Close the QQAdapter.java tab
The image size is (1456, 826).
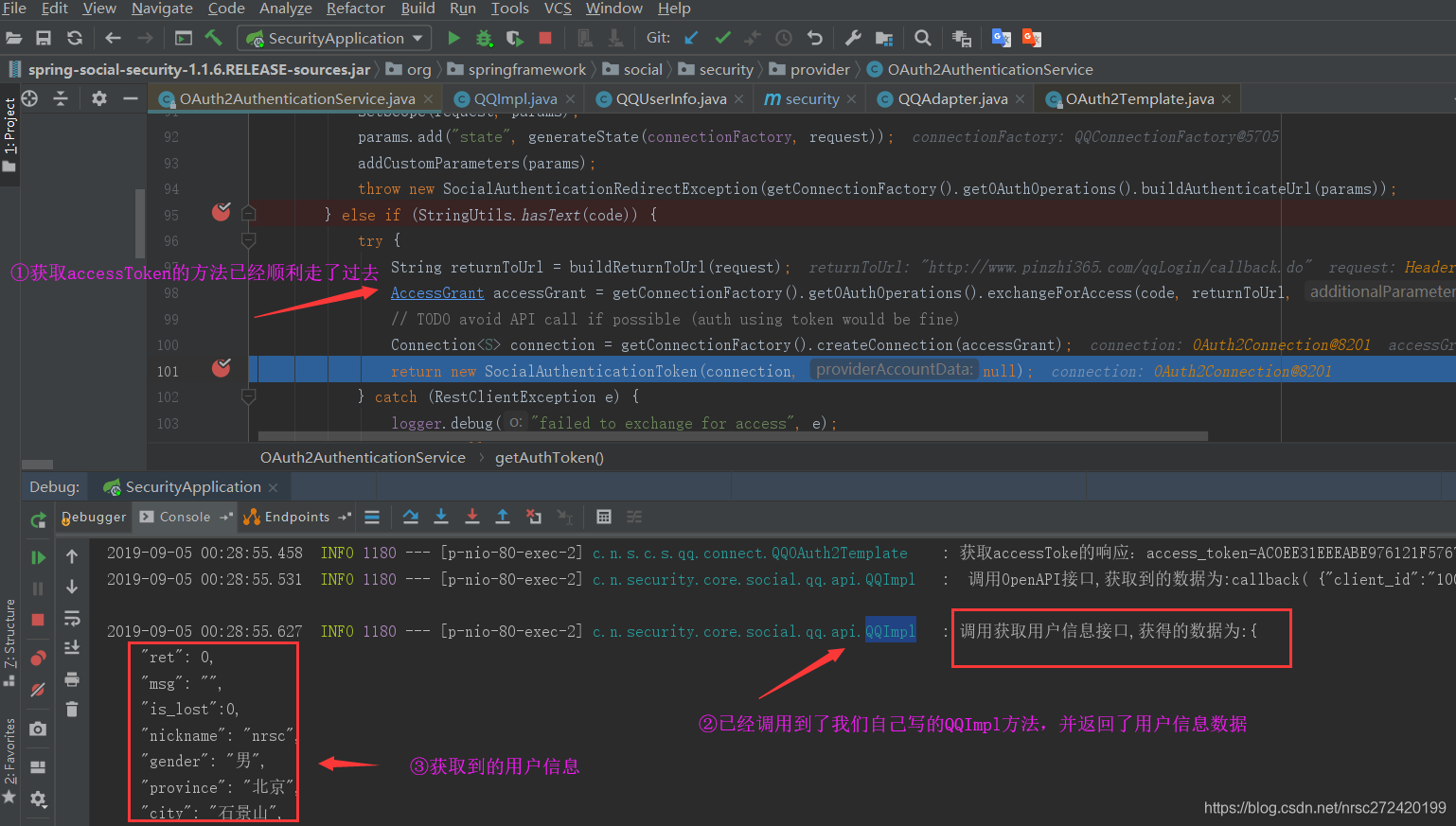(1020, 99)
